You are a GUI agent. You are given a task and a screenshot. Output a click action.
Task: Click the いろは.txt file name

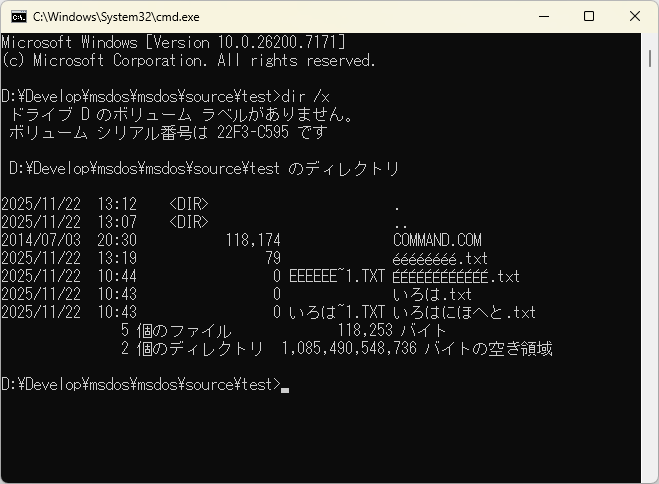coord(432,294)
